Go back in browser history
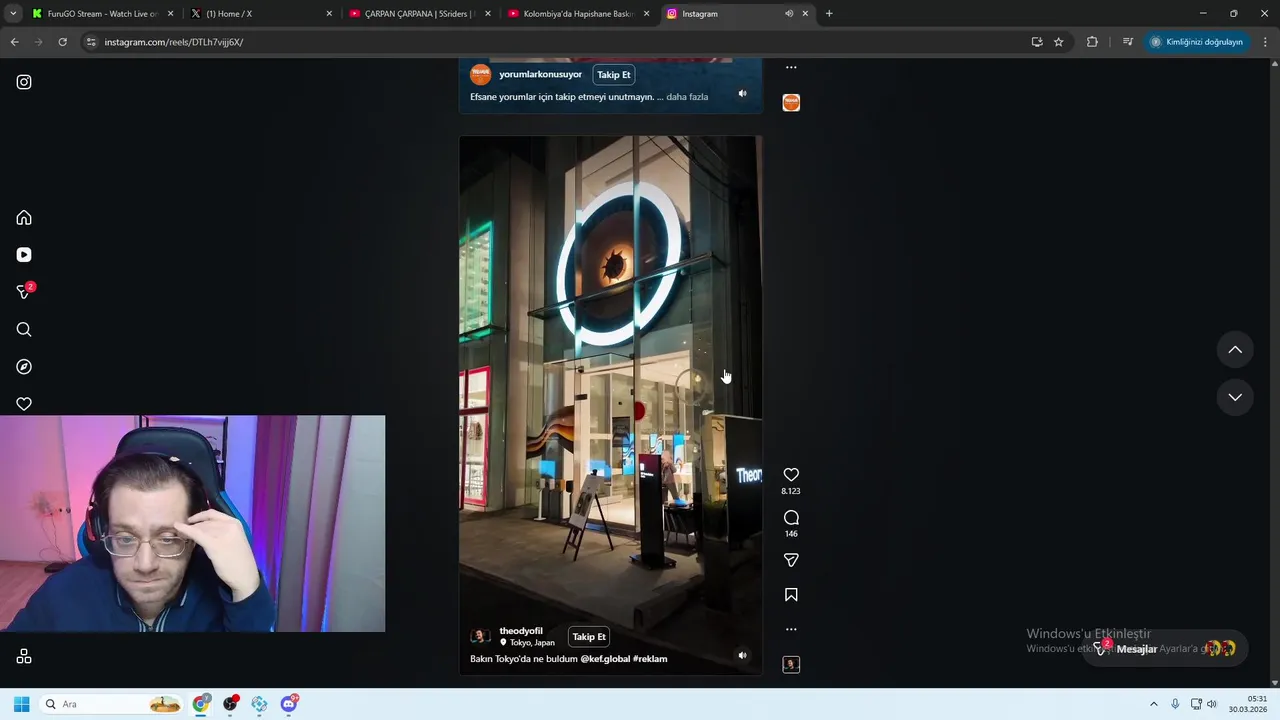Image resolution: width=1280 pixels, height=720 pixels. (14, 42)
